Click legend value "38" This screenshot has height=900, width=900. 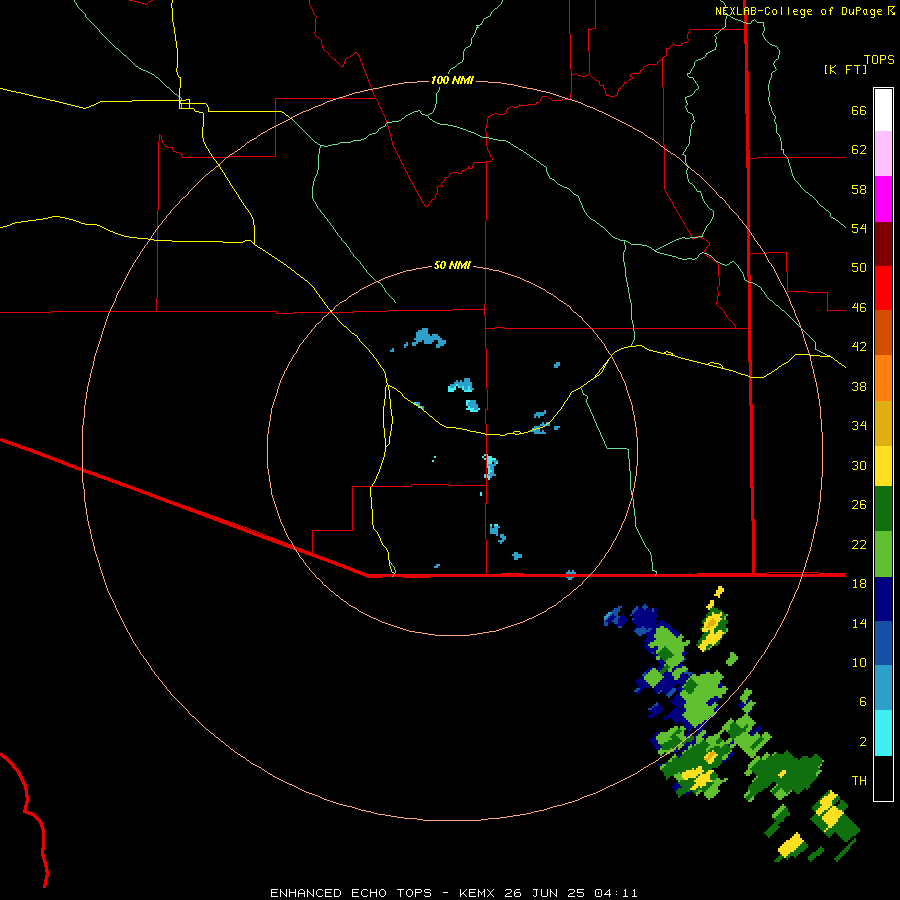pyautogui.click(x=859, y=386)
